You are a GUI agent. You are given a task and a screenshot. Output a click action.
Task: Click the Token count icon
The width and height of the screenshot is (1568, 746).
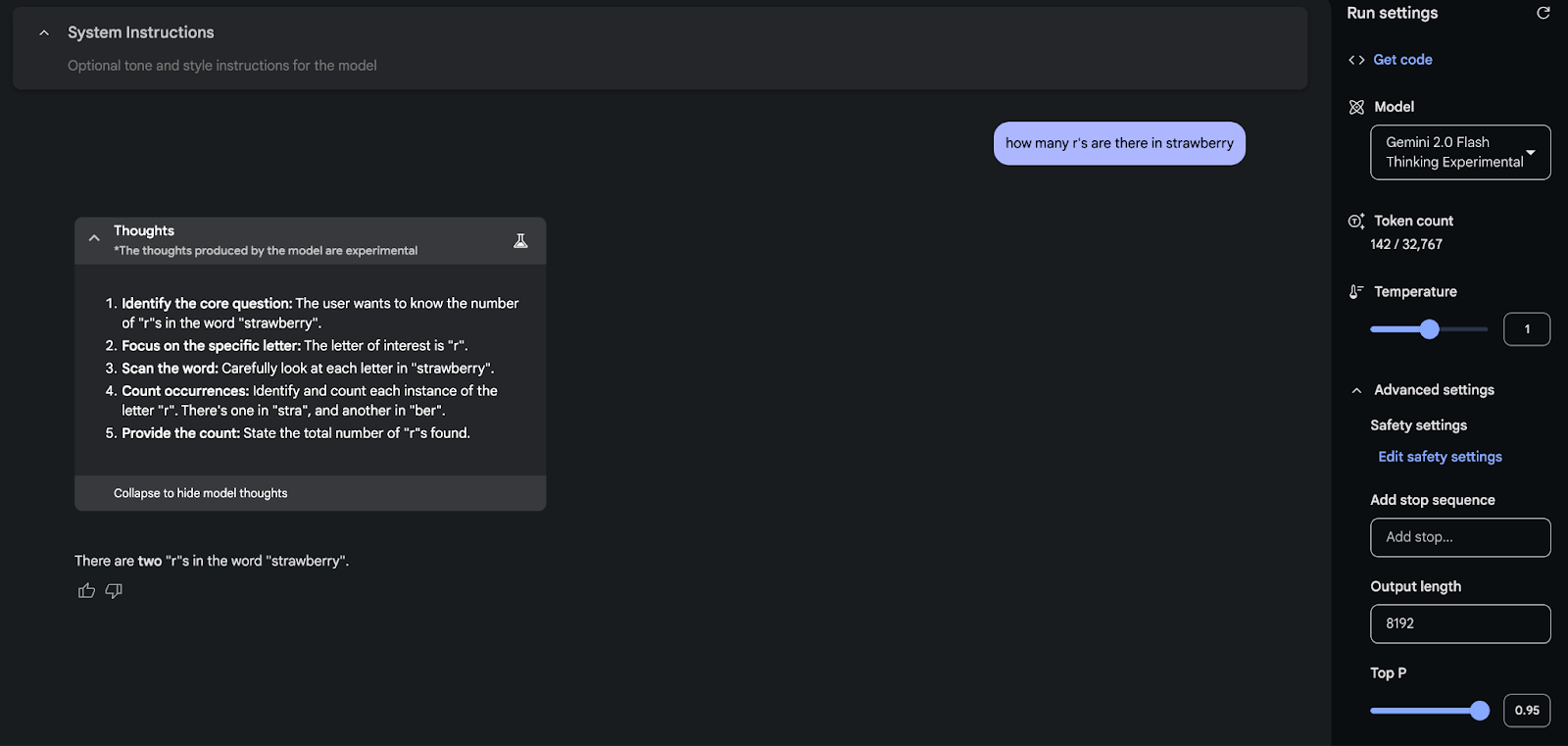[x=1356, y=222]
